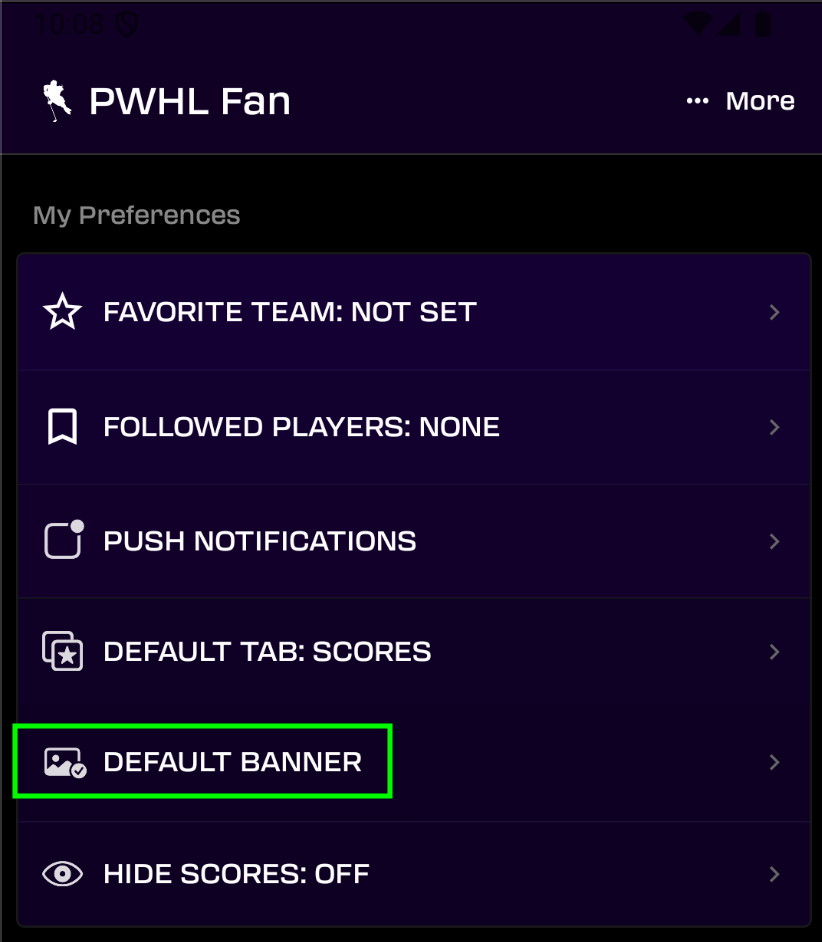Image resolution: width=822 pixels, height=942 pixels.
Task: Click the shield icon in the status bar
Action: pos(126,23)
